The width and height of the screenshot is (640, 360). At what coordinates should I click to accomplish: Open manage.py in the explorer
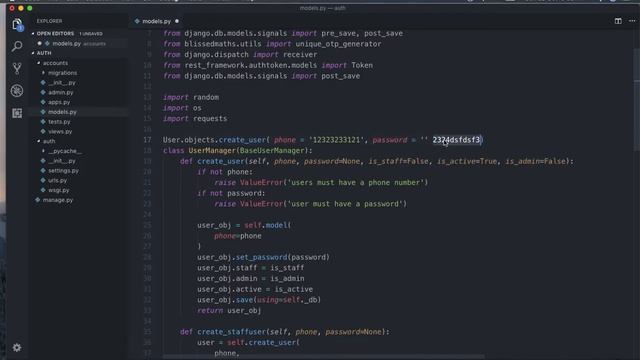[58, 200]
